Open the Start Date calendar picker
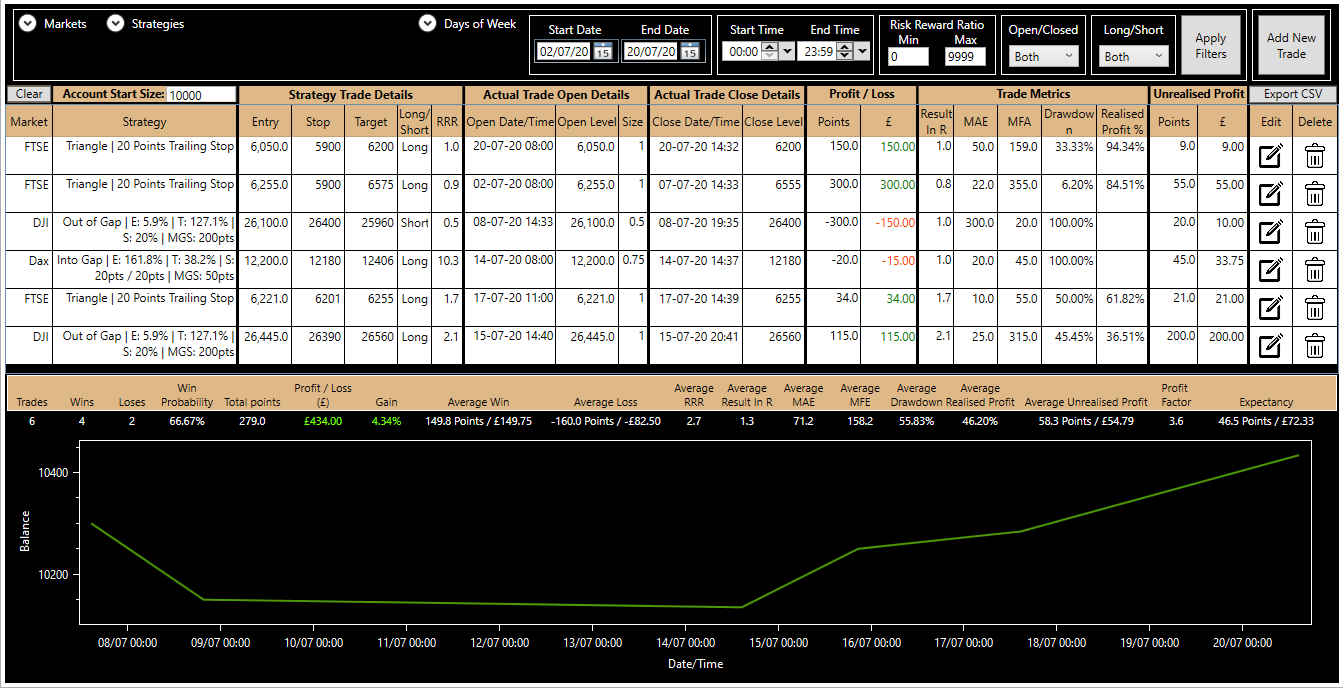 click(603, 52)
